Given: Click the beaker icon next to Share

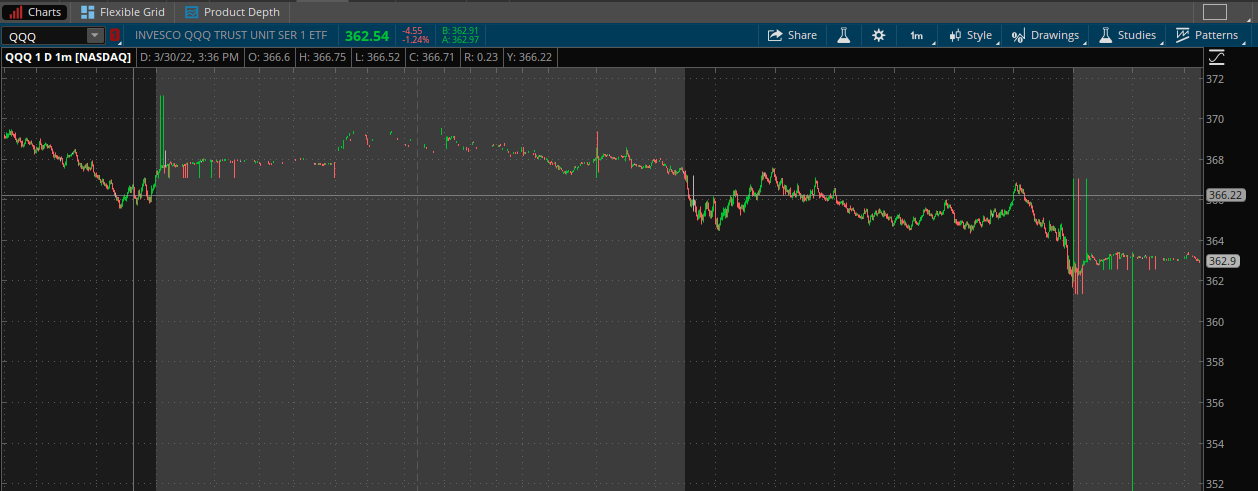Looking at the screenshot, I should click(x=843, y=35).
